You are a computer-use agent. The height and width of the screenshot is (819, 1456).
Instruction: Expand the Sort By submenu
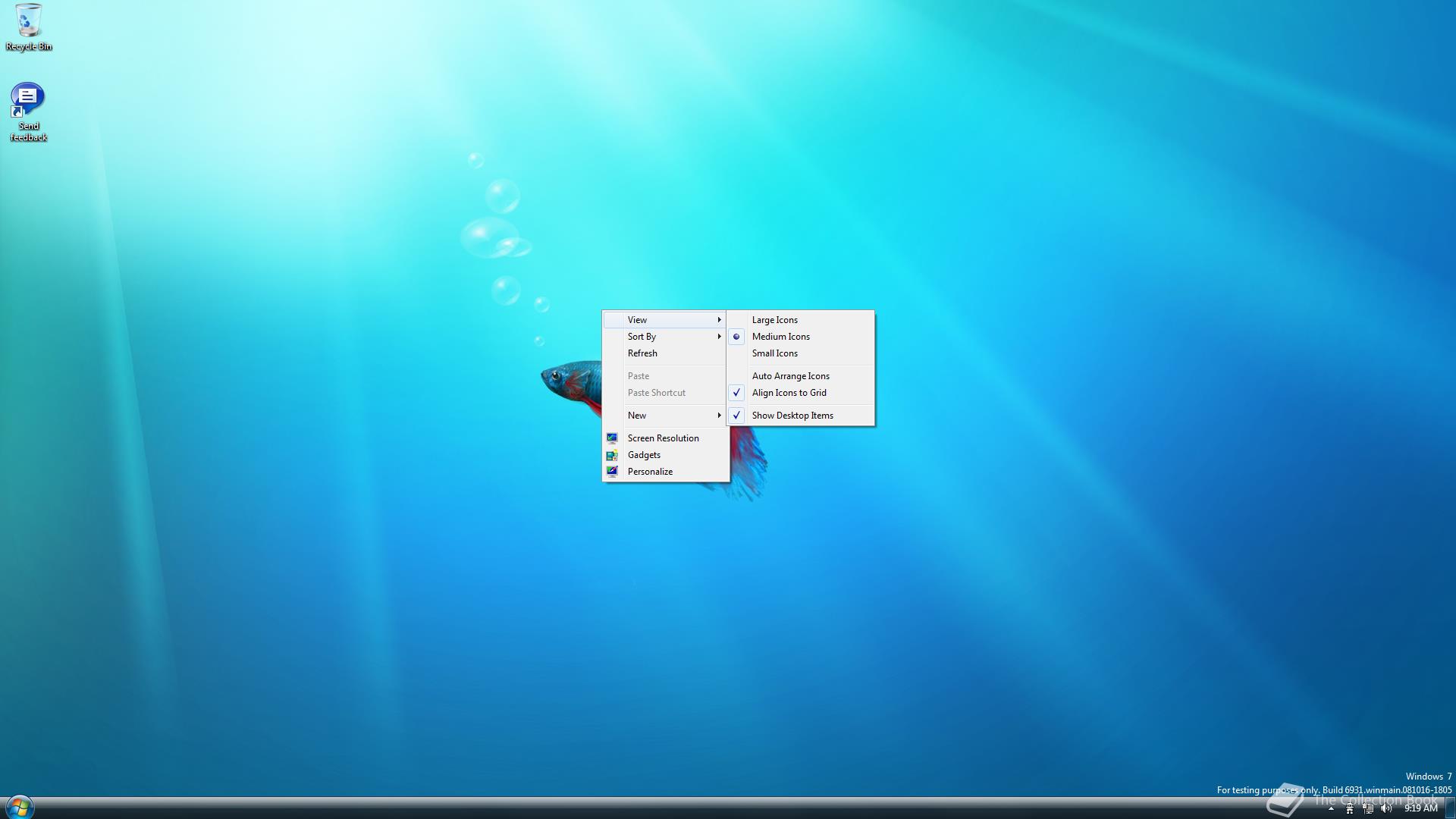click(x=664, y=337)
